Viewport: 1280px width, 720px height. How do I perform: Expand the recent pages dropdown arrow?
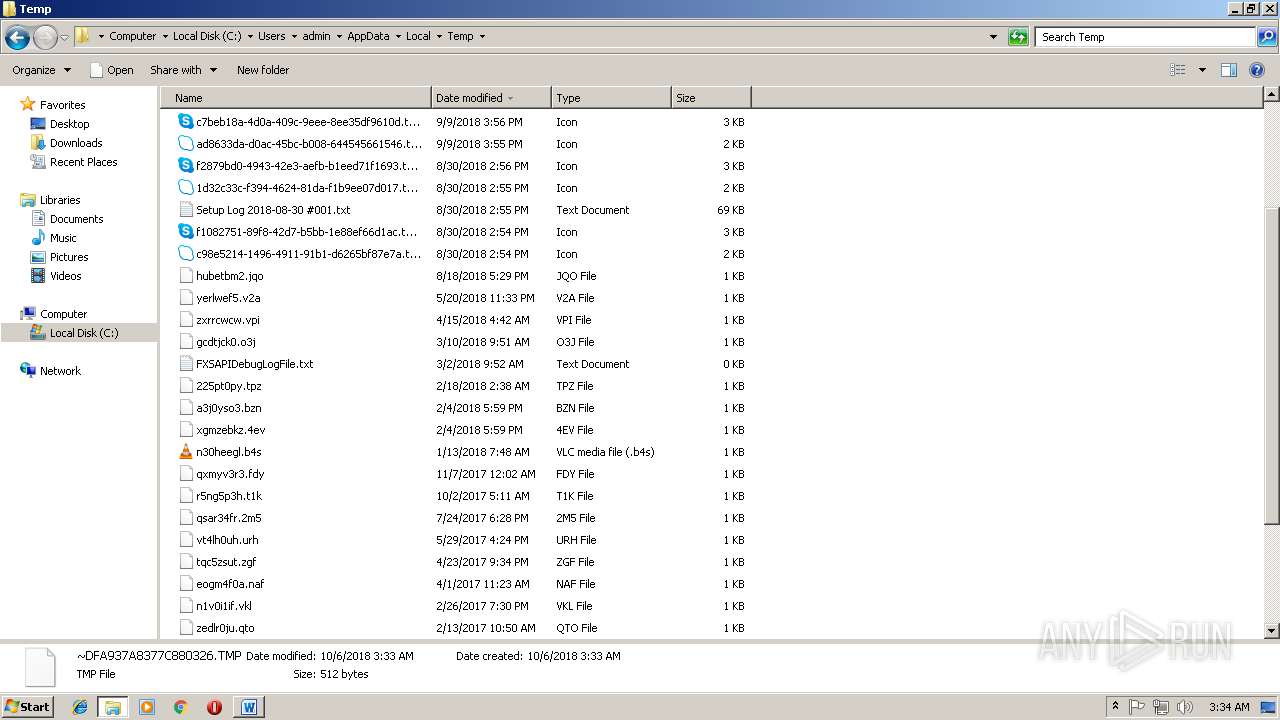[x=64, y=38]
